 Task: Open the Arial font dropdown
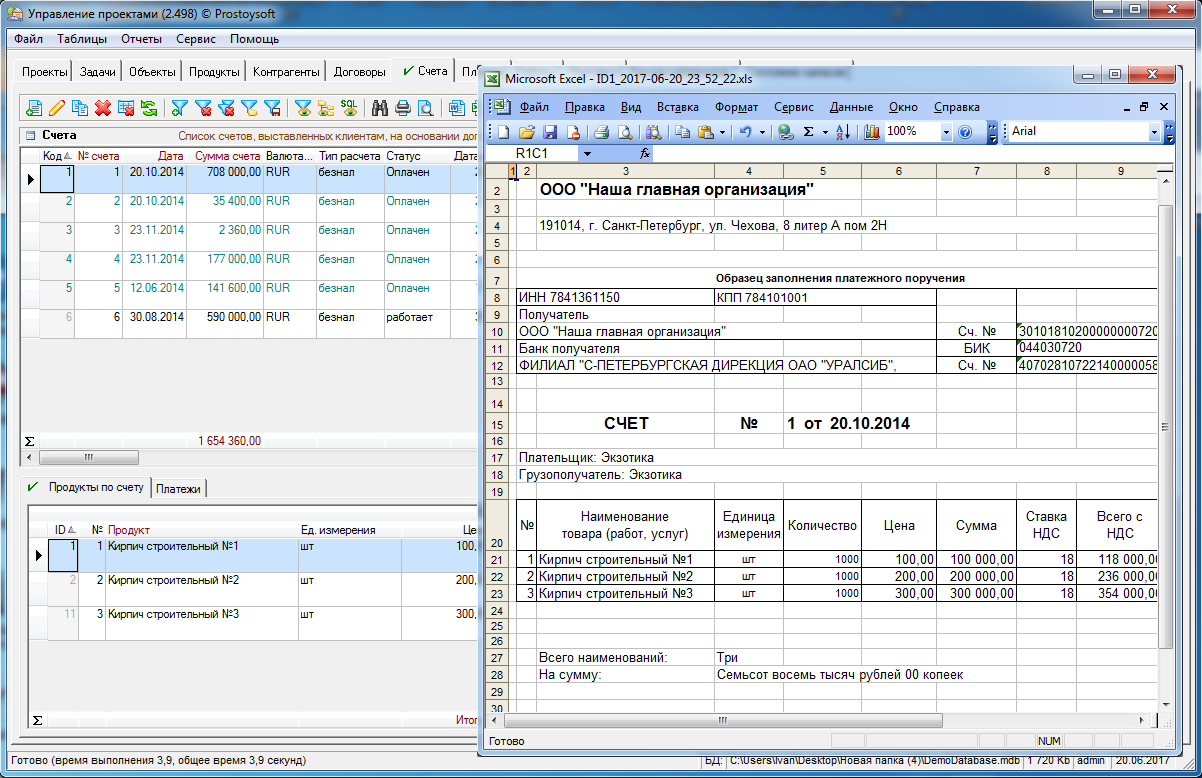(x=1154, y=131)
